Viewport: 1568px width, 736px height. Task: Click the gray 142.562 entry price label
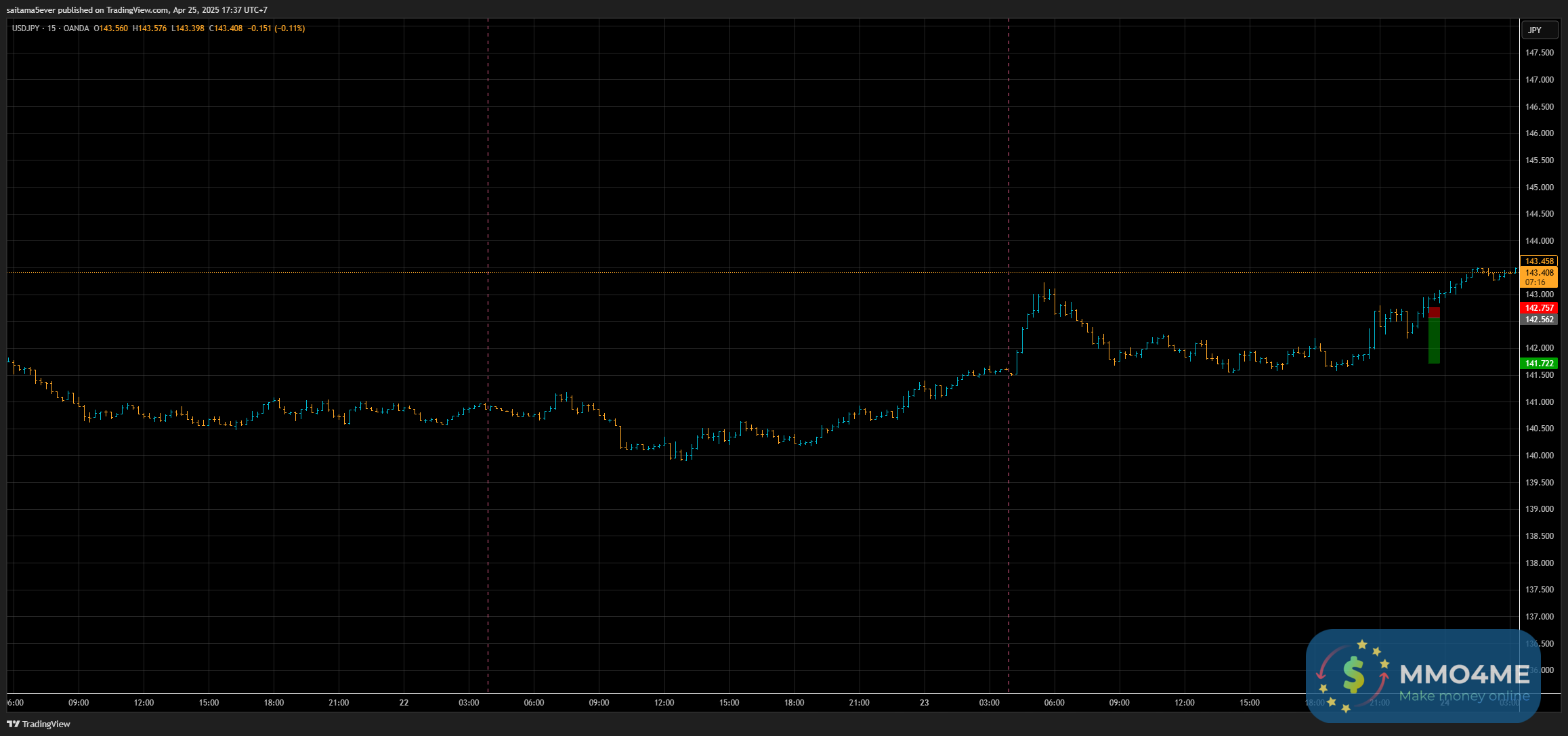click(x=1540, y=320)
